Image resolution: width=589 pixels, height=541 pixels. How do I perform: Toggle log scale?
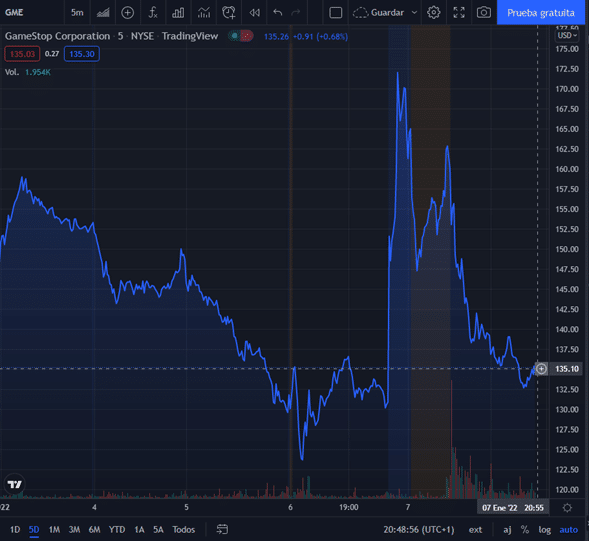click(x=544, y=529)
